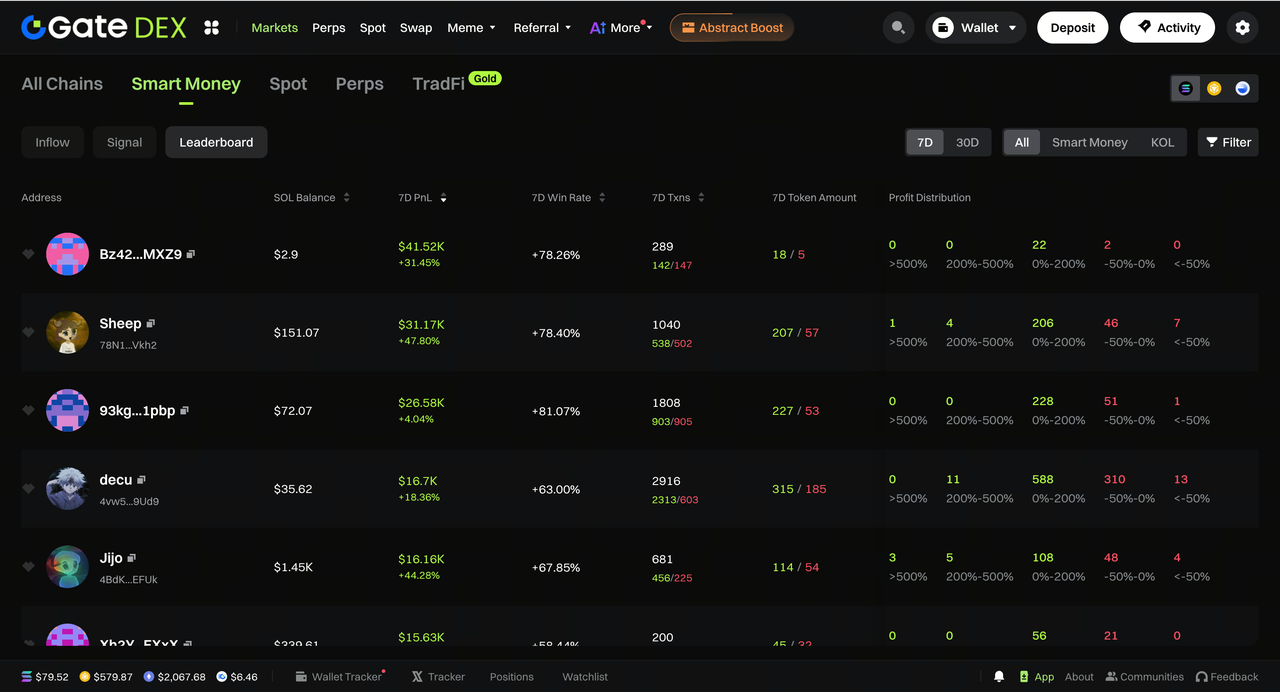Copy the Sheep wallet address
This screenshot has height=692, width=1280.
coord(151,324)
